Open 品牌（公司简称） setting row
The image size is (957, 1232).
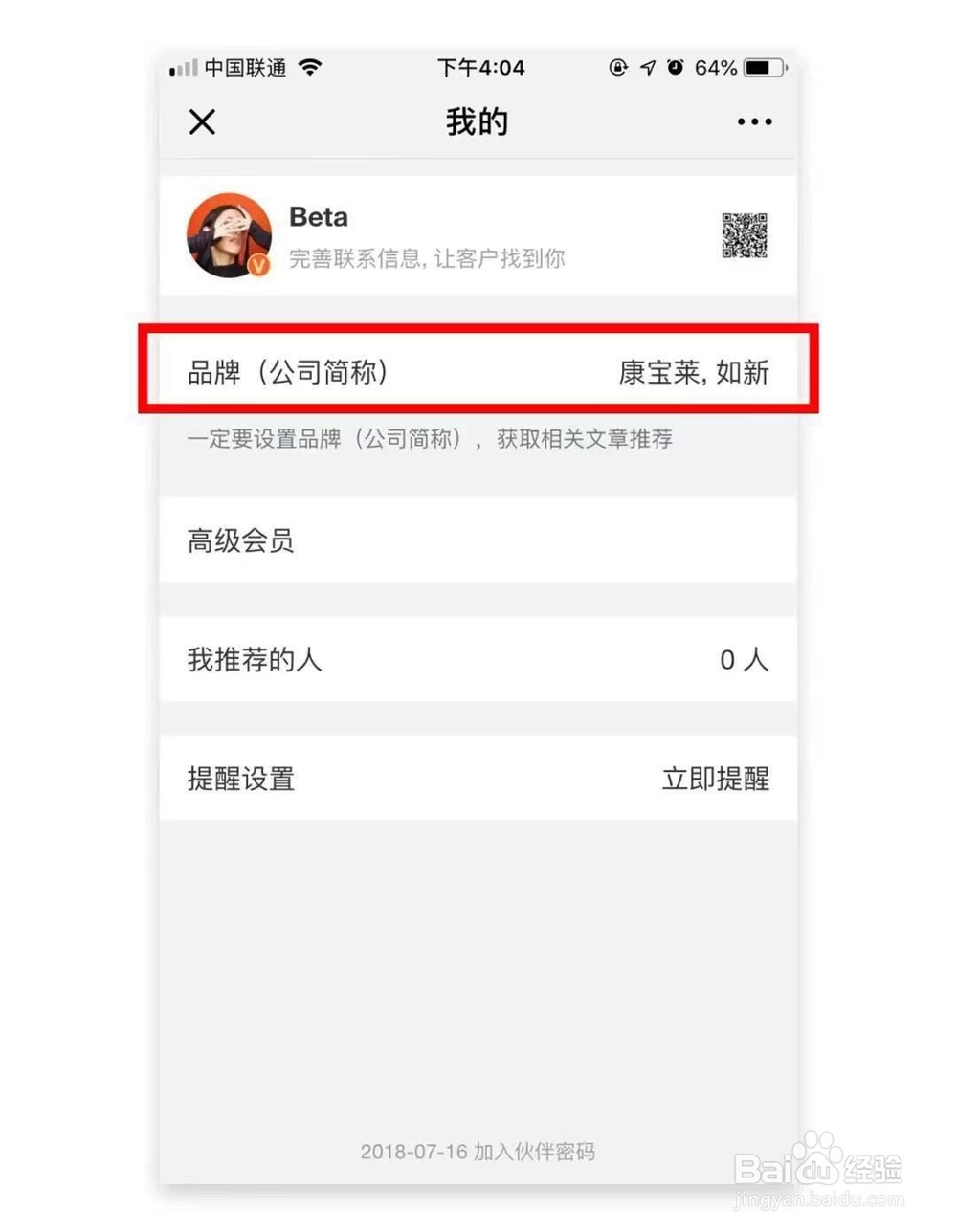coord(478,372)
